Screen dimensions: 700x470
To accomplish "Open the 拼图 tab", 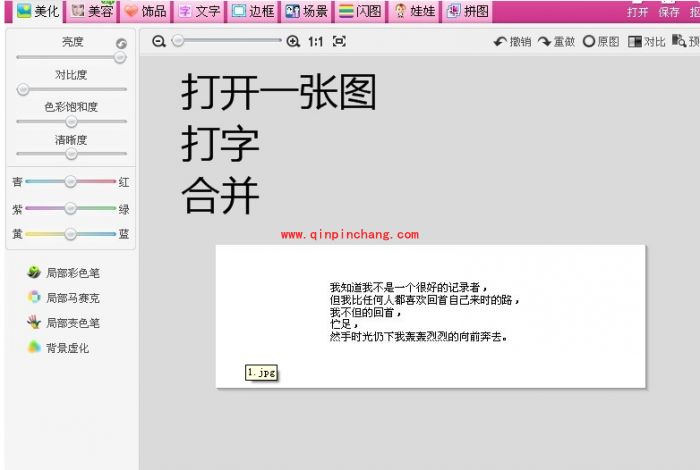I will pos(468,11).
